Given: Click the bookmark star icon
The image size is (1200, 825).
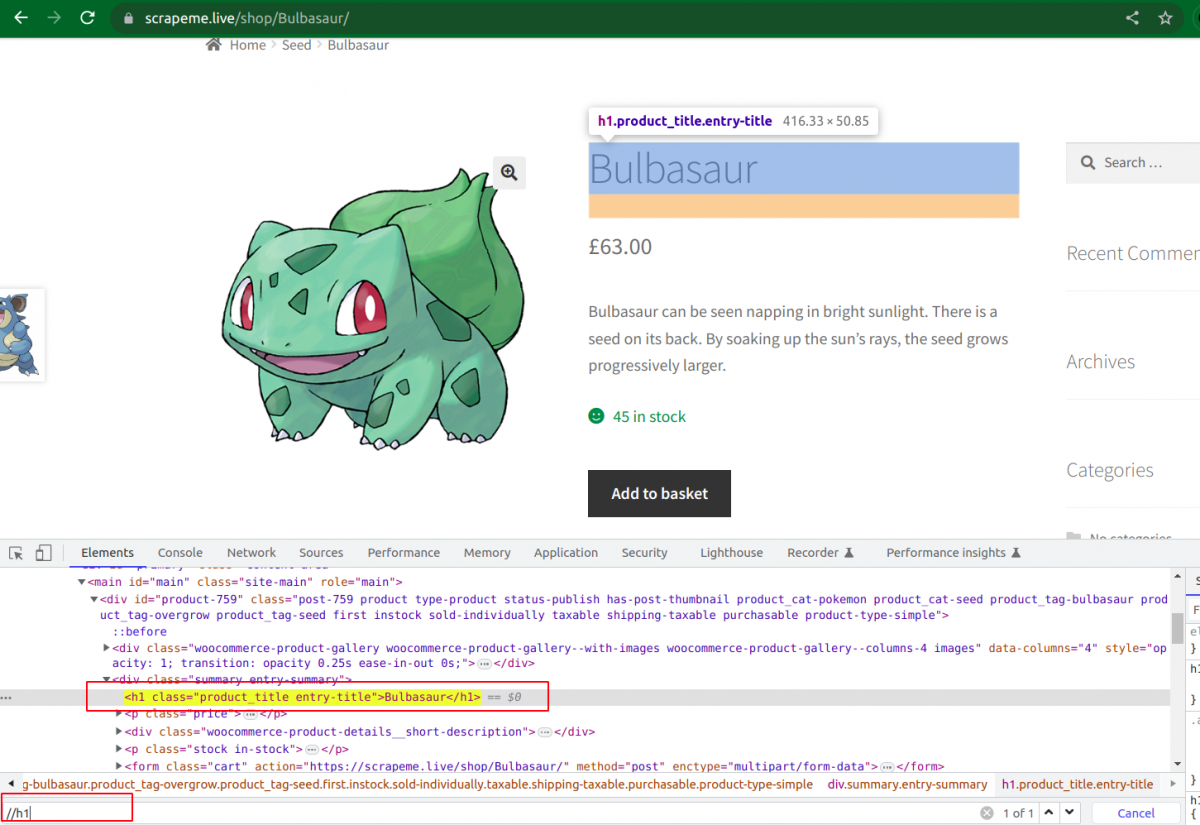Looking at the screenshot, I should [x=1165, y=17].
